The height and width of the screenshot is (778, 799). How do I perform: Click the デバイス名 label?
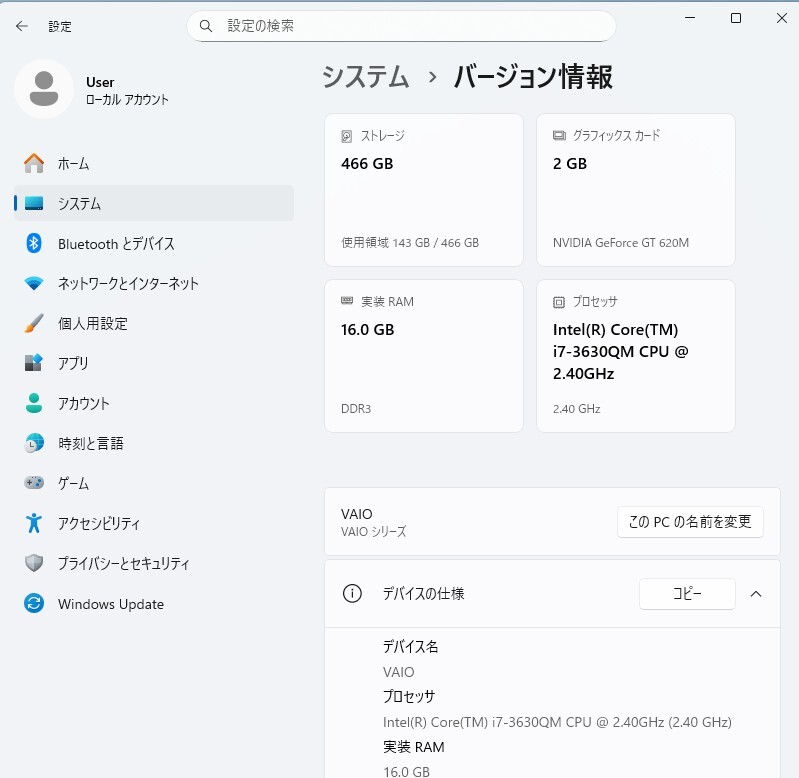click(x=411, y=647)
